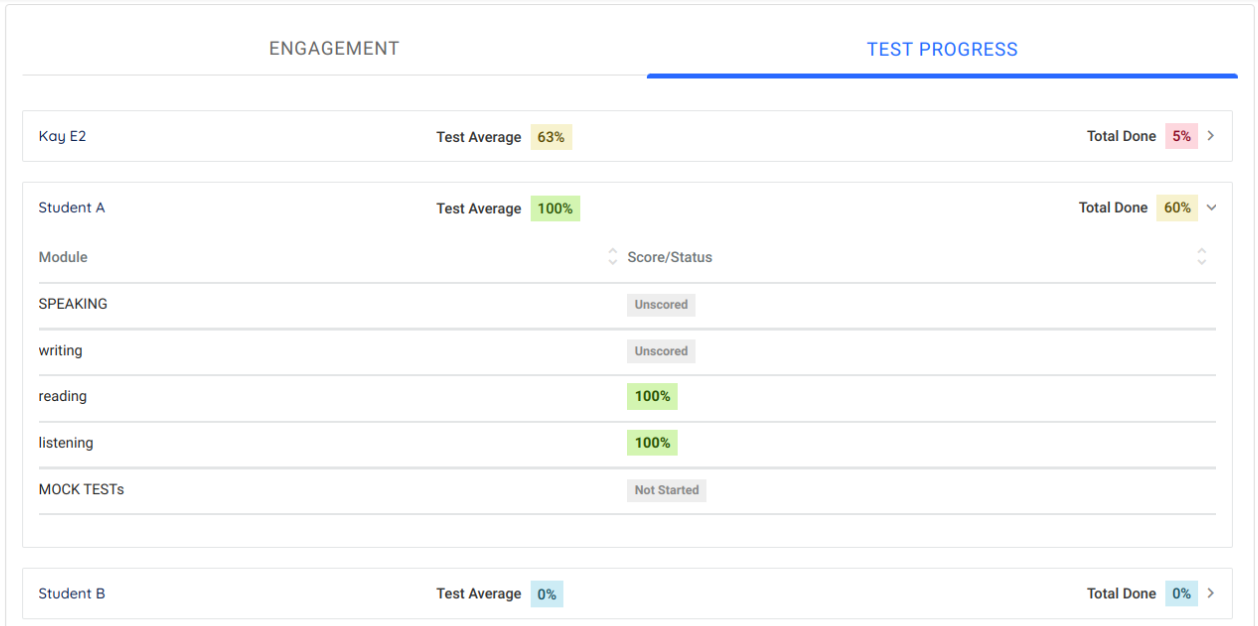Click the Module column header

63,257
